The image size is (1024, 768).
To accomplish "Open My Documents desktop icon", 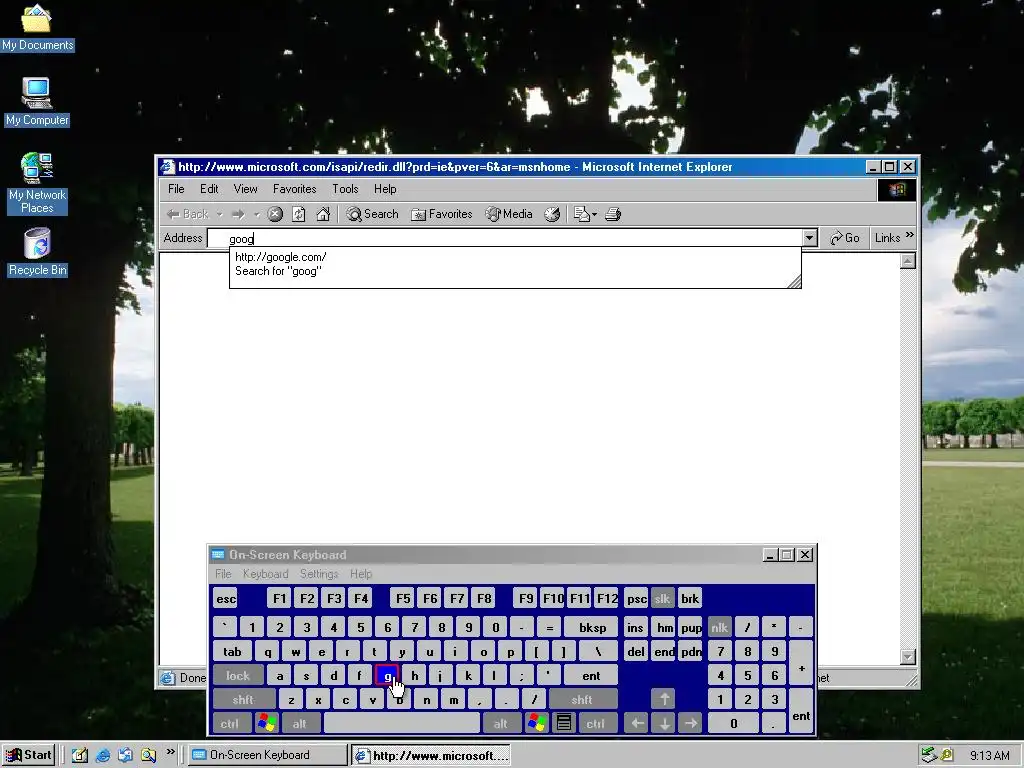I will pos(37,27).
